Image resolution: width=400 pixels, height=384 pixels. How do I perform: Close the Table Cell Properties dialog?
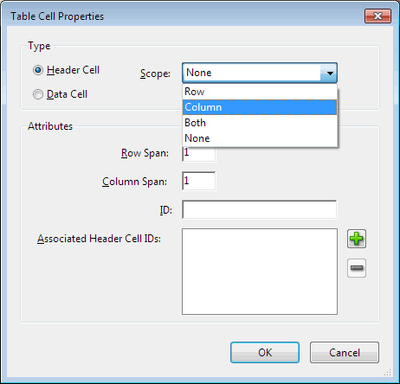[378, 16]
